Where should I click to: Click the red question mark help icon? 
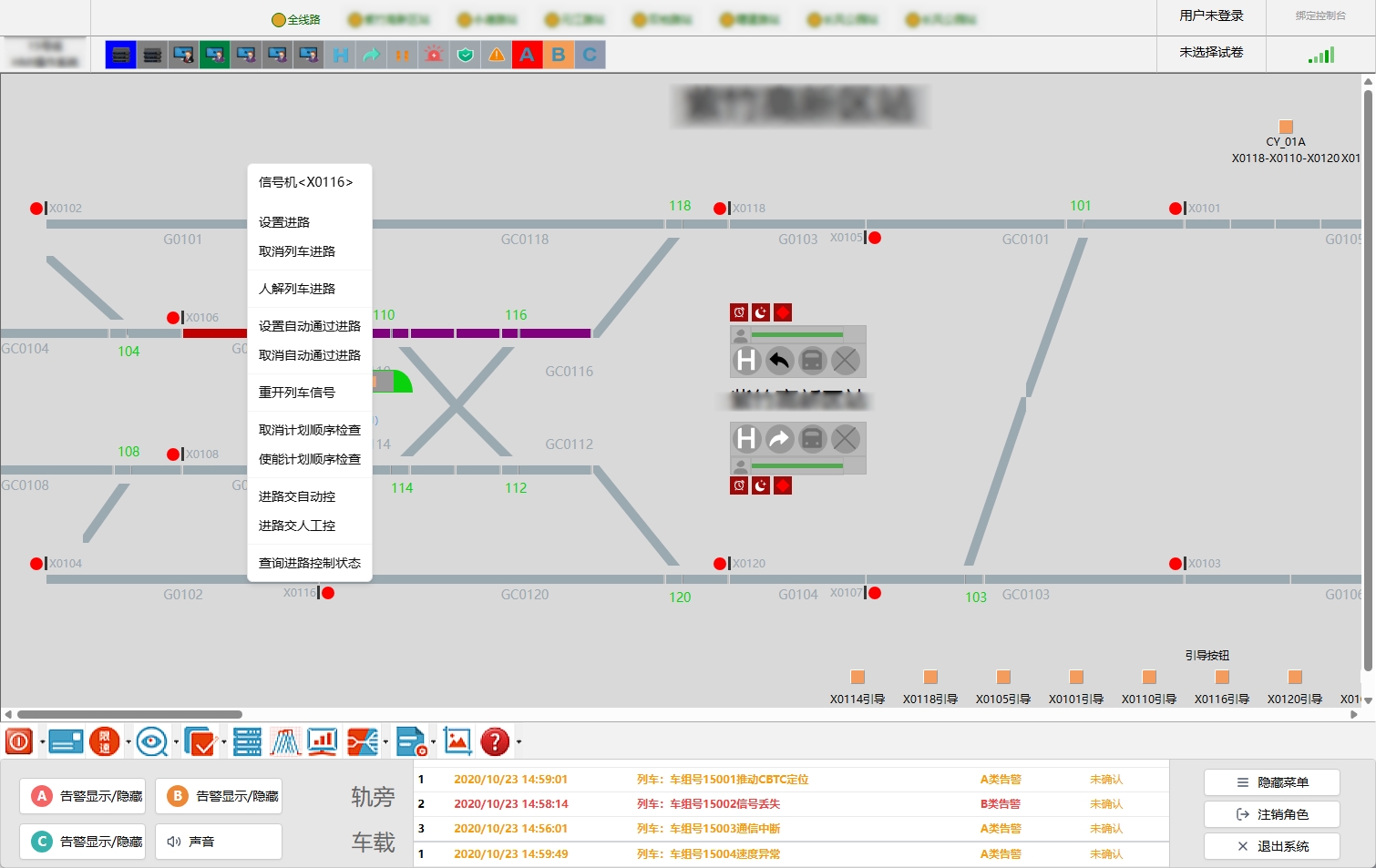495,742
